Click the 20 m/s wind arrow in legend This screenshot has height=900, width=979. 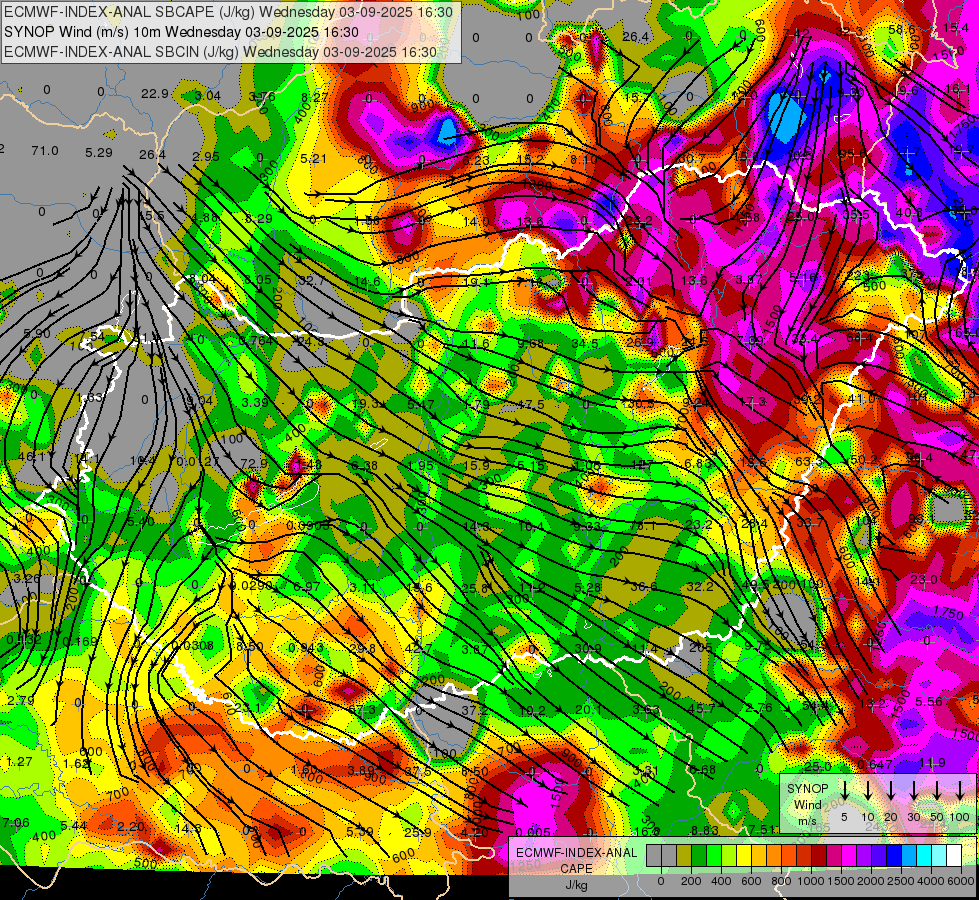891,791
